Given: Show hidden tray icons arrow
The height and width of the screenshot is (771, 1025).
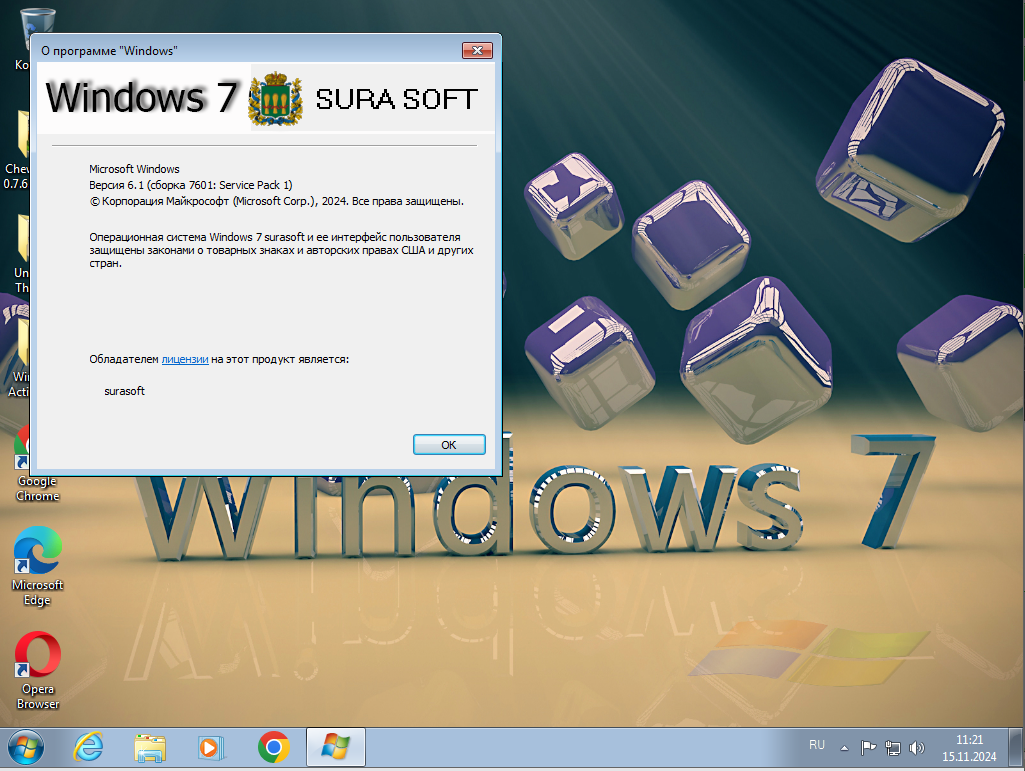Looking at the screenshot, I should click(x=845, y=747).
